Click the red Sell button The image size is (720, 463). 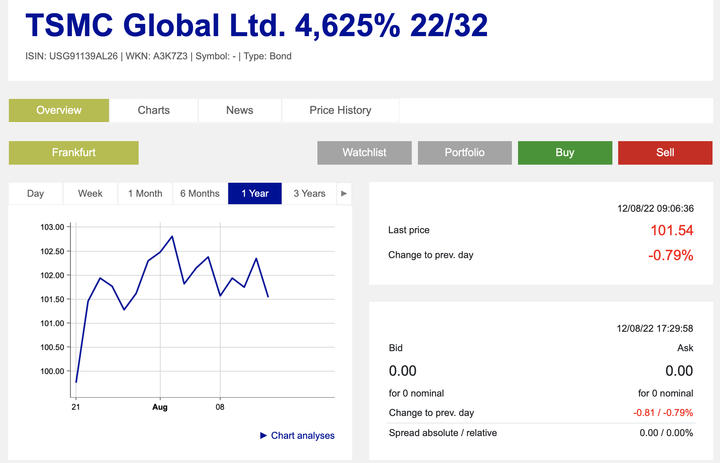(665, 152)
